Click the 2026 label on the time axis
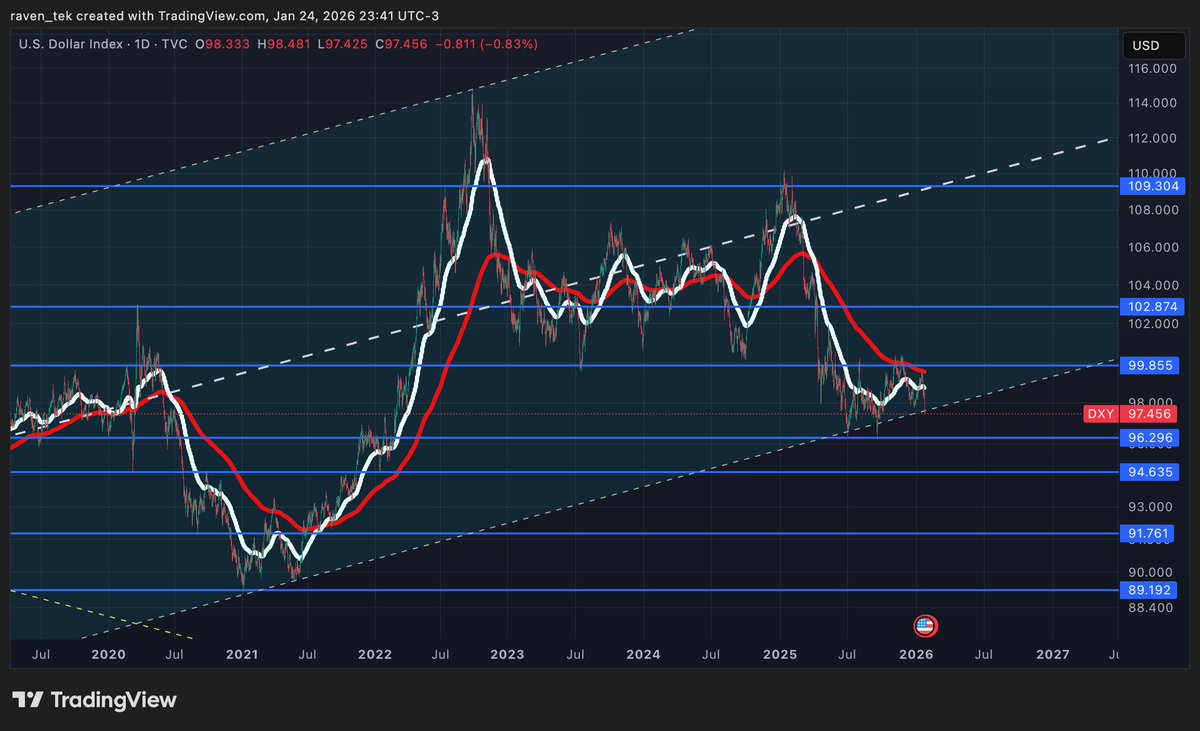This screenshot has width=1200, height=731. (x=916, y=655)
